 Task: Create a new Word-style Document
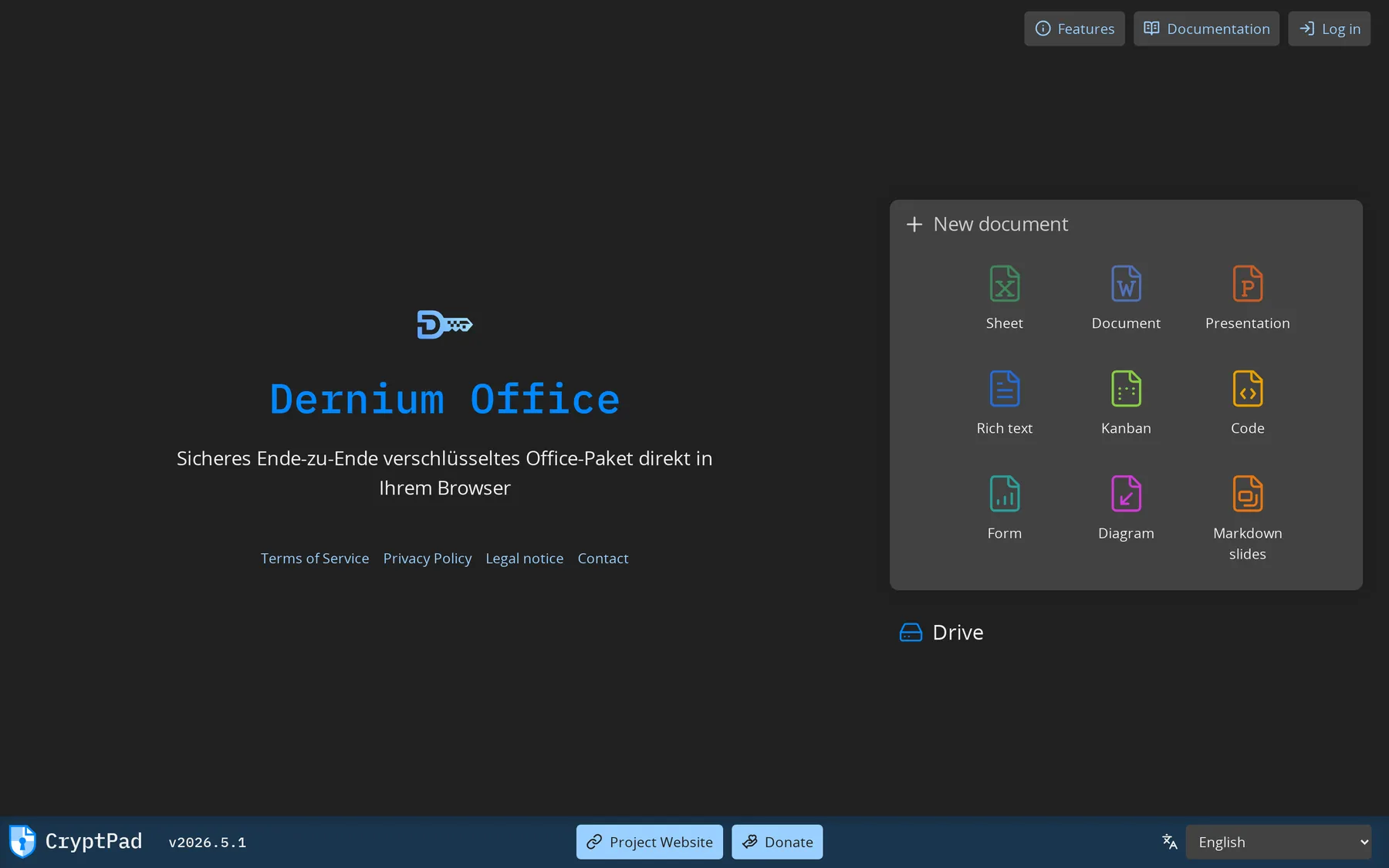click(1126, 298)
